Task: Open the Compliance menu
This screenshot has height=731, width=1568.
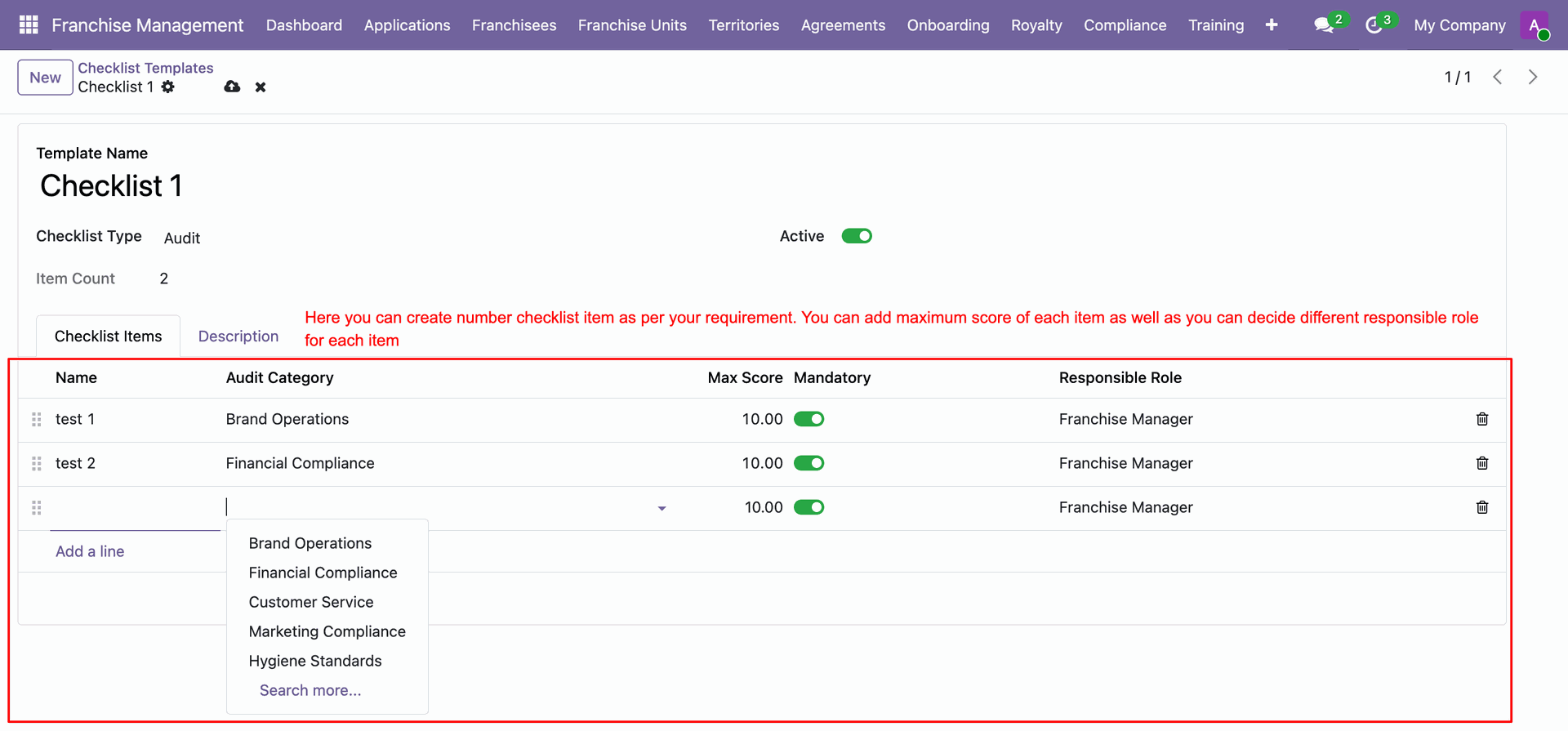Action: pyautogui.click(x=1125, y=25)
